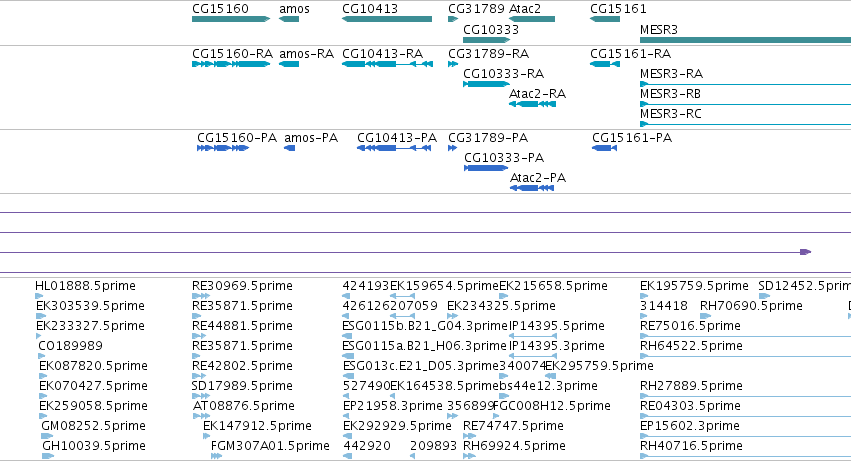Image resolution: width=851 pixels, height=461 pixels.
Task: Click the amos gene label
Action: tap(294, 9)
